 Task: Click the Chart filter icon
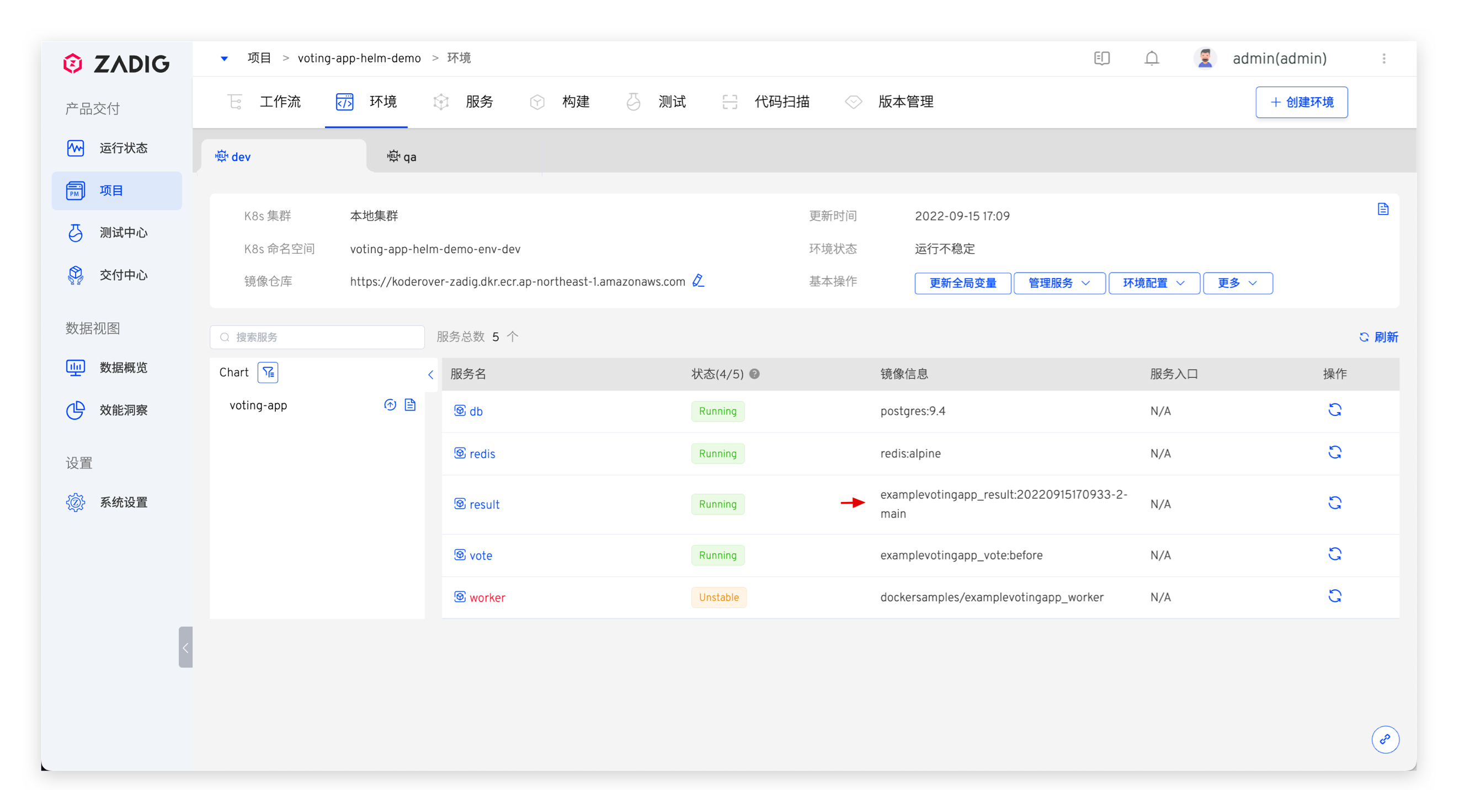point(268,372)
